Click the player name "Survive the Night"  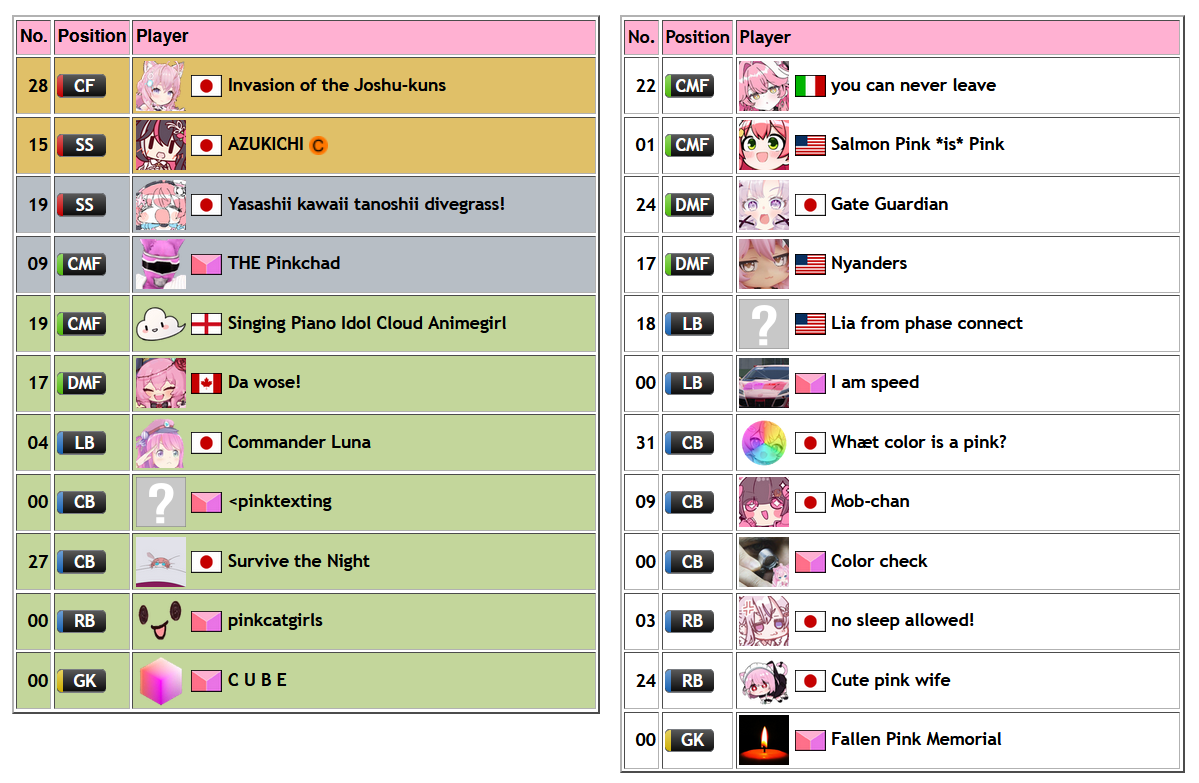[x=298, y=561]
